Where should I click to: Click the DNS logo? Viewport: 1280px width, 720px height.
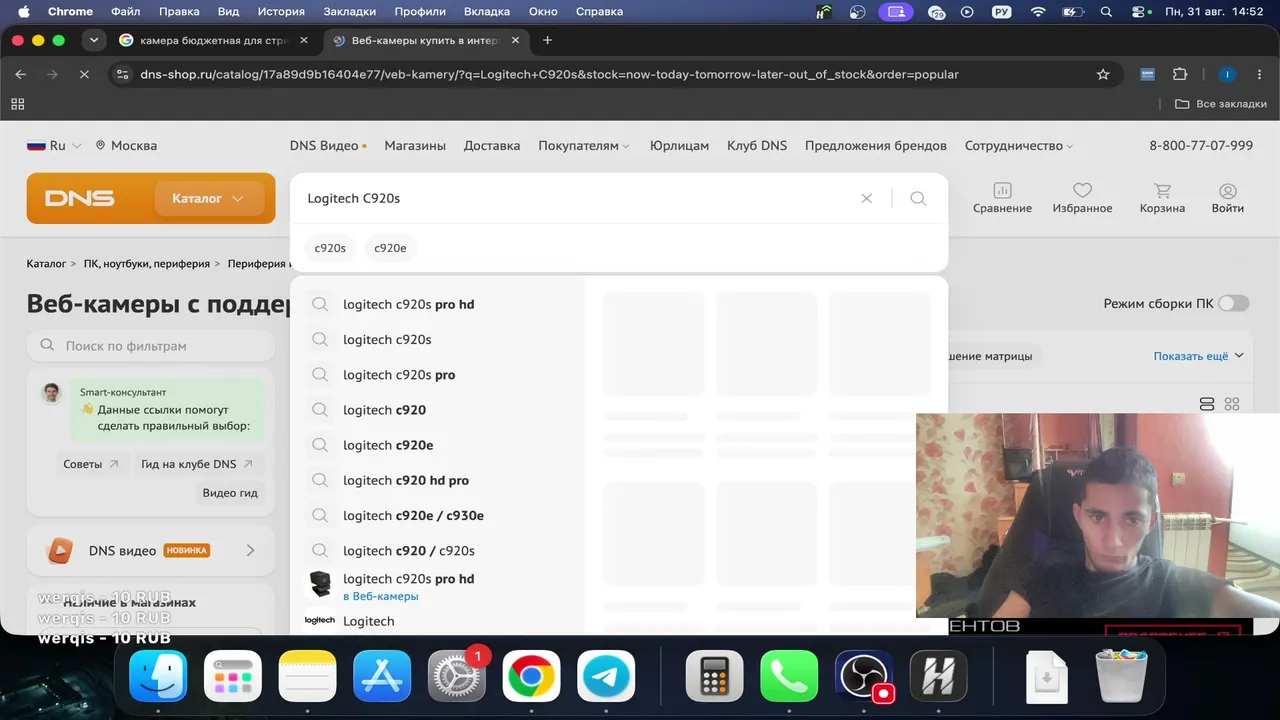pyautogui.click(x=80, y=198)
